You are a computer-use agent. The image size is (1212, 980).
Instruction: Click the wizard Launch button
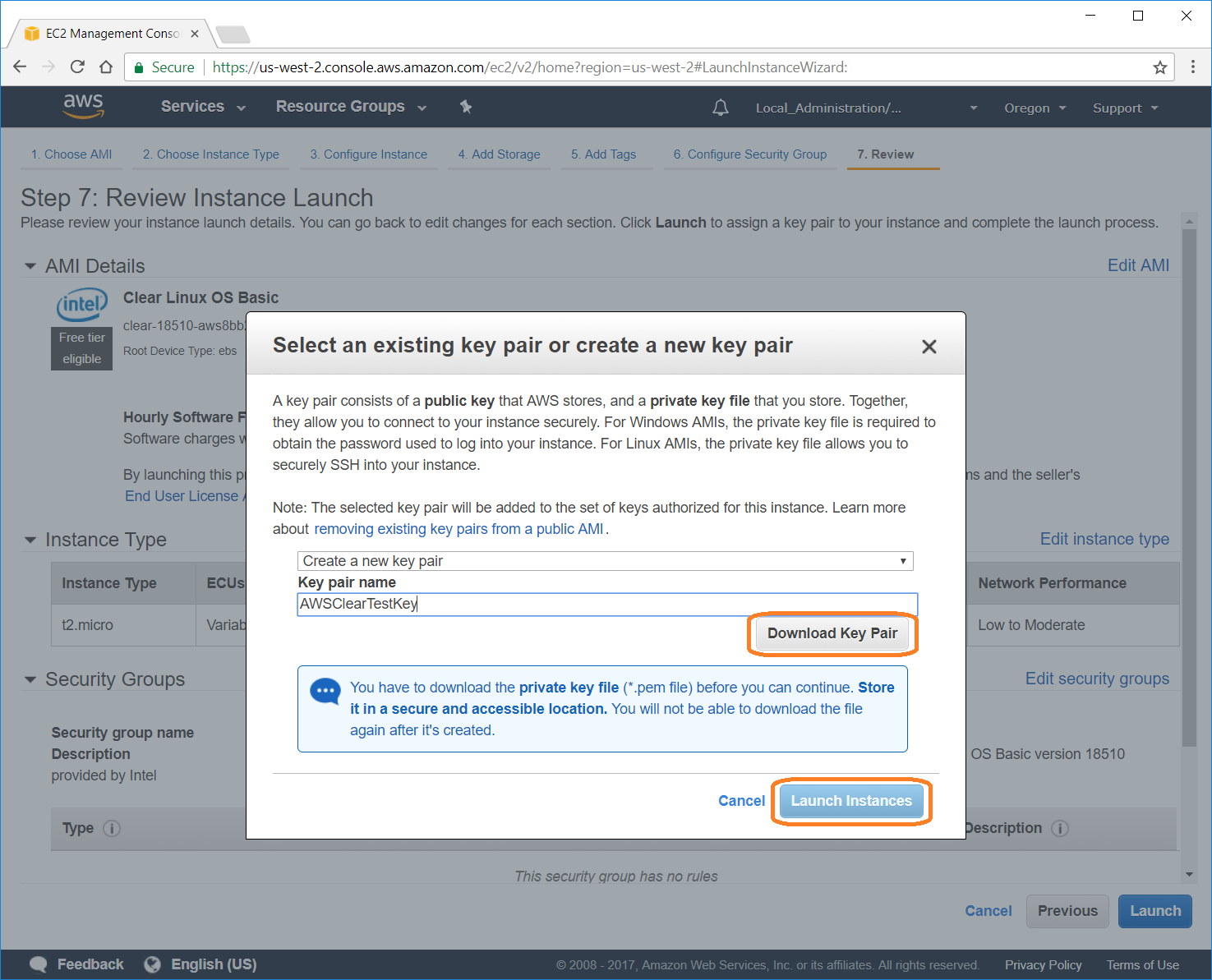[1155, 911]
